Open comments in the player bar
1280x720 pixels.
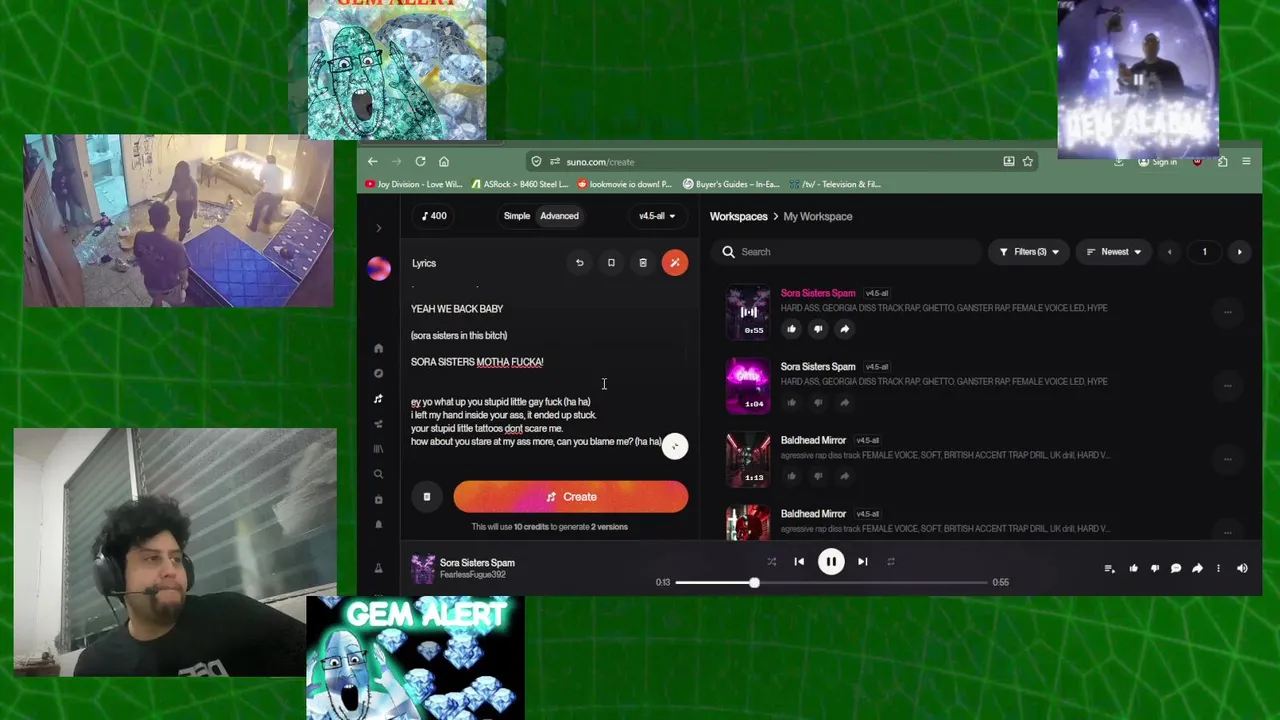(1176, 568)
